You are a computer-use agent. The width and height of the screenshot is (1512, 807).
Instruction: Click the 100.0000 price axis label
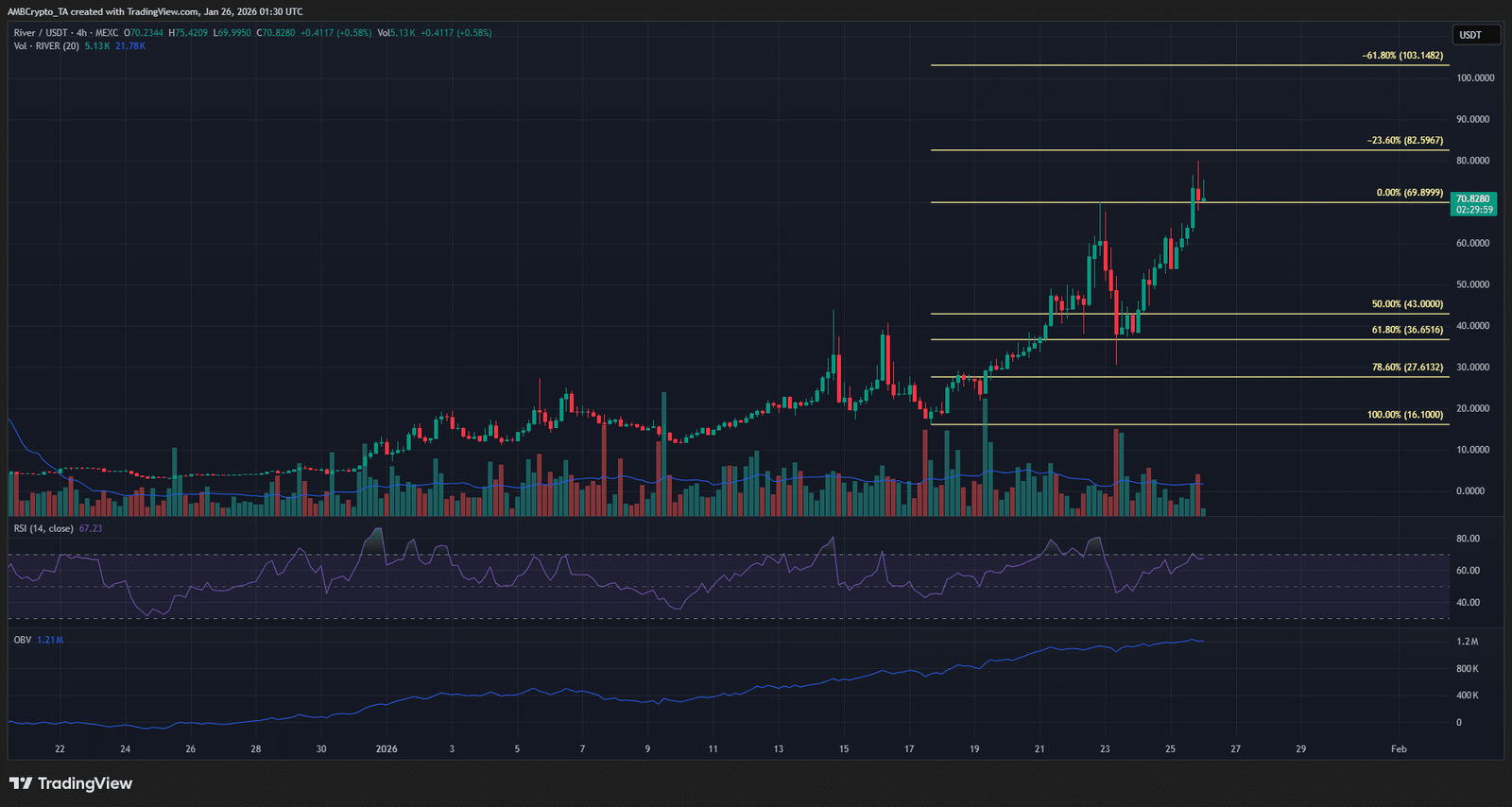[1475, 78]
